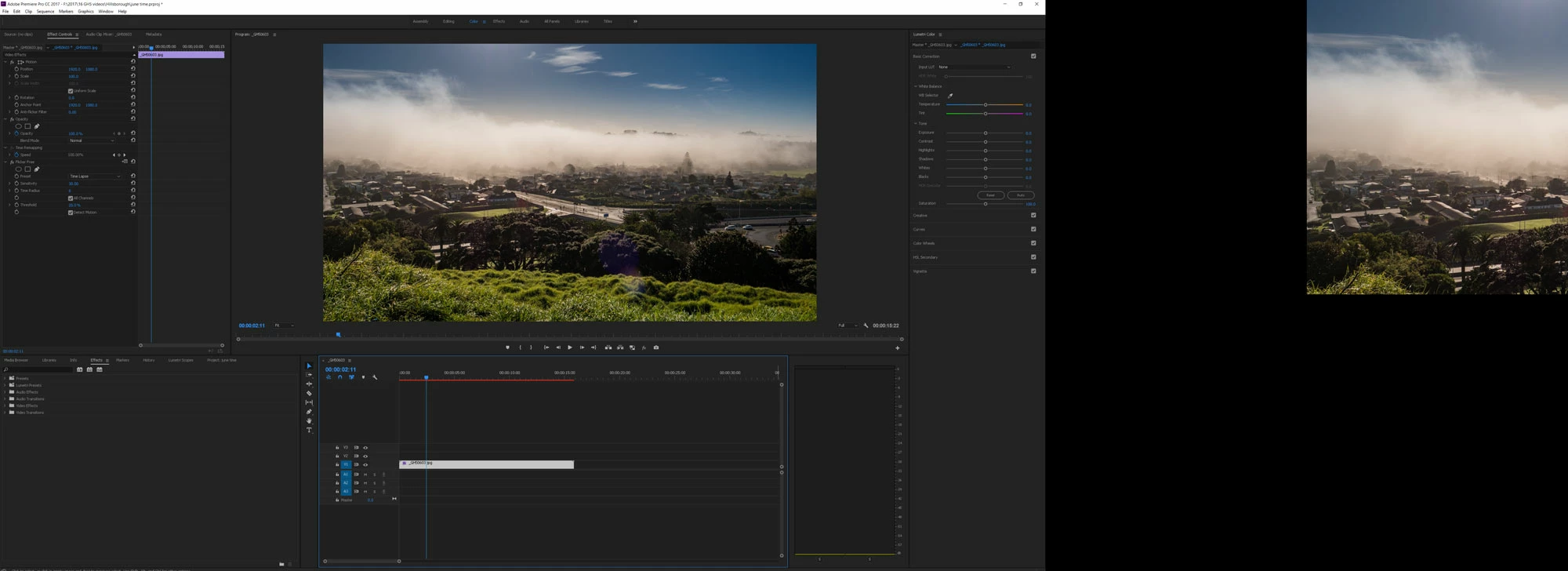The height and width of the screenshot is (571, 1568).
Task: Click the Temperature slider handle
Action: [985, 104]
